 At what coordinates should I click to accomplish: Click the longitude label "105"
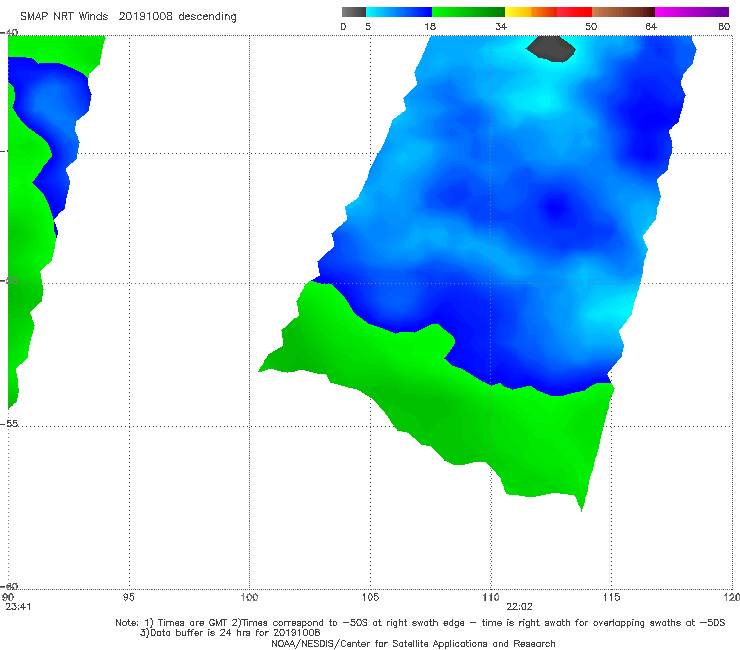(370, 597)
